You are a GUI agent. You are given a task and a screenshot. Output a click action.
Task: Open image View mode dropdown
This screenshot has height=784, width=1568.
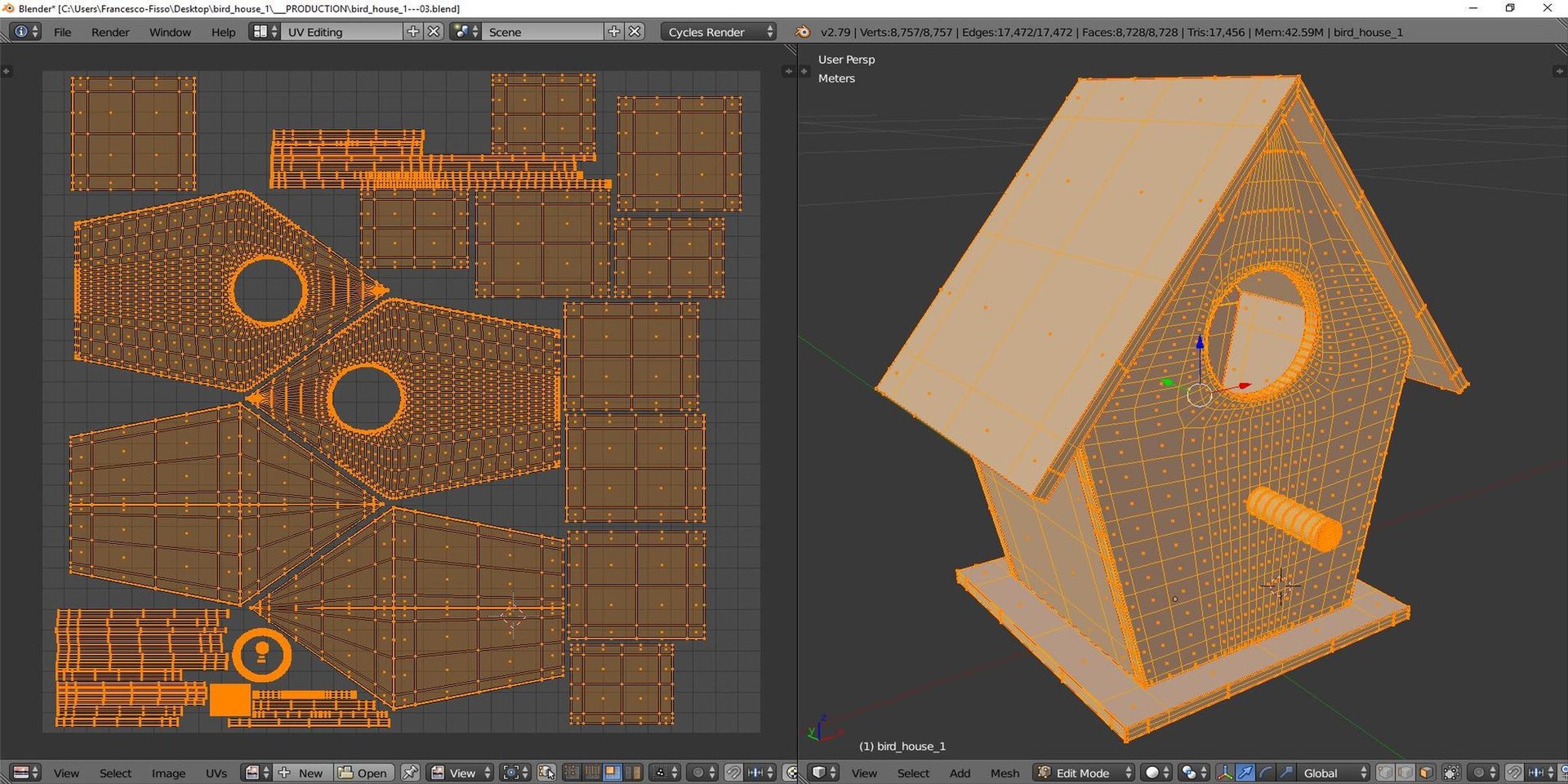pyautogui.click(x=461, y=773)
